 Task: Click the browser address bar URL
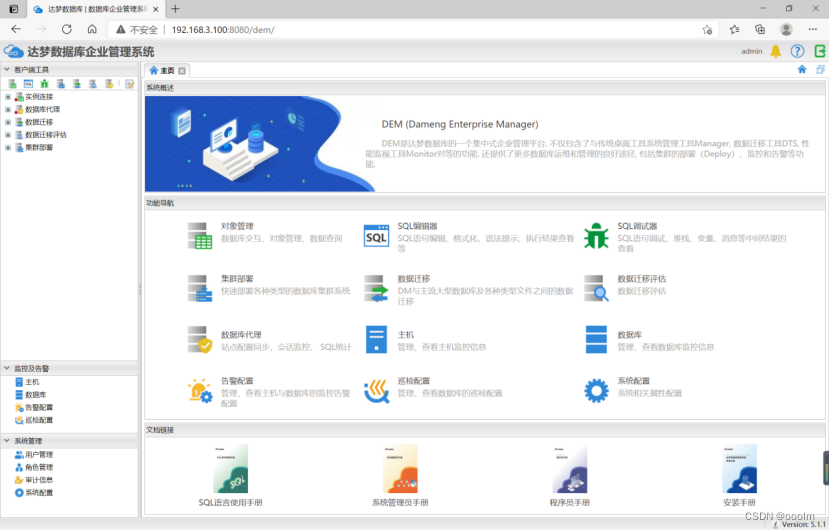[x=223, y=30]
